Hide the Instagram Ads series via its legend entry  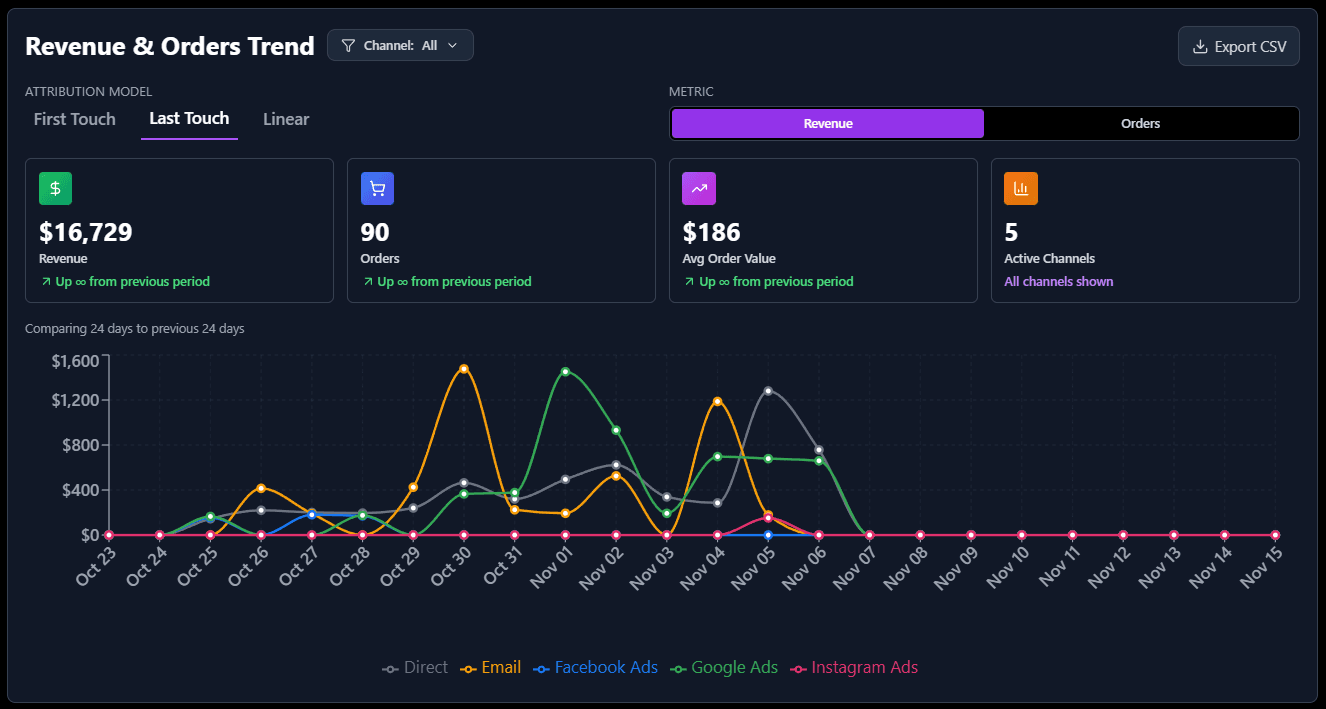coord(854,667)
